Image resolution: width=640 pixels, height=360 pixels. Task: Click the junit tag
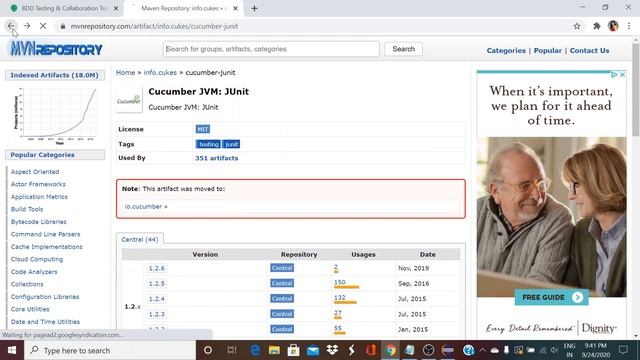[x=231, y=144]
